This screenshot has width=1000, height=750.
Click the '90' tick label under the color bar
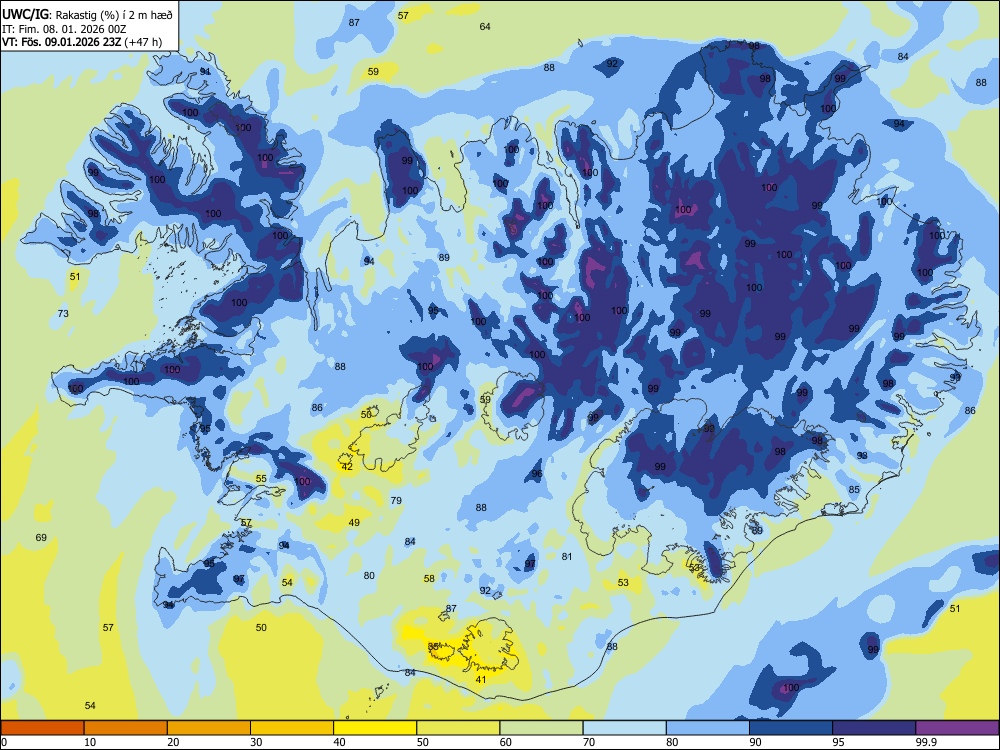pyautogui.click(x=756, y=742)
